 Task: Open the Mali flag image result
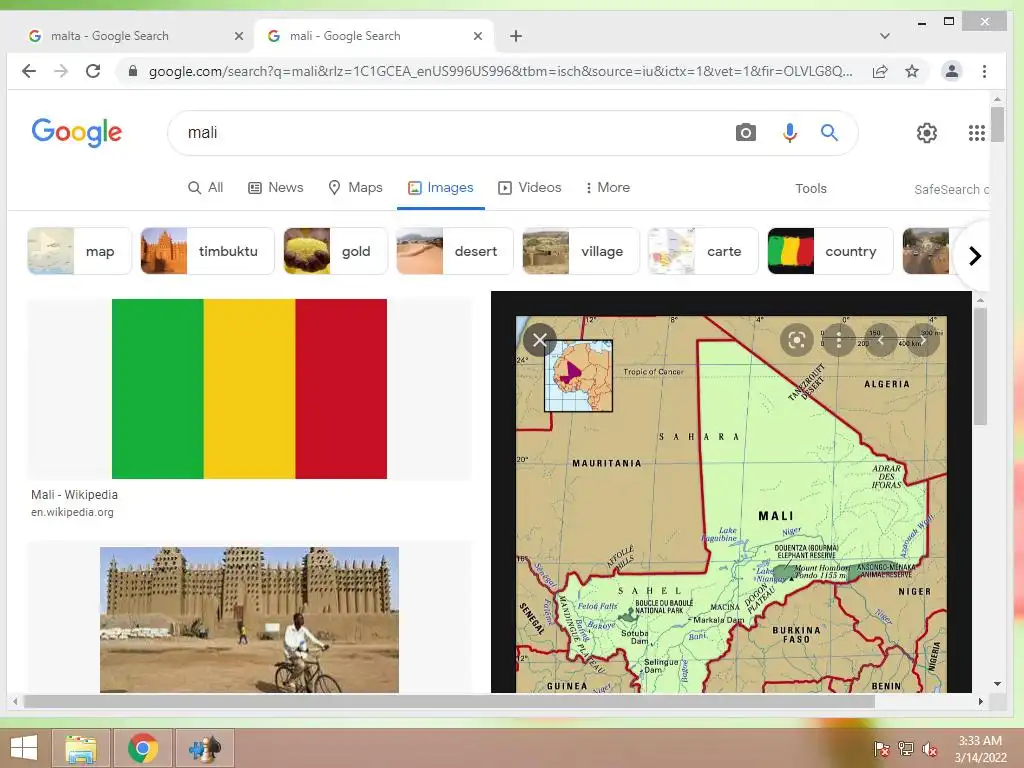pyautogui.click(x=249, y=389)
